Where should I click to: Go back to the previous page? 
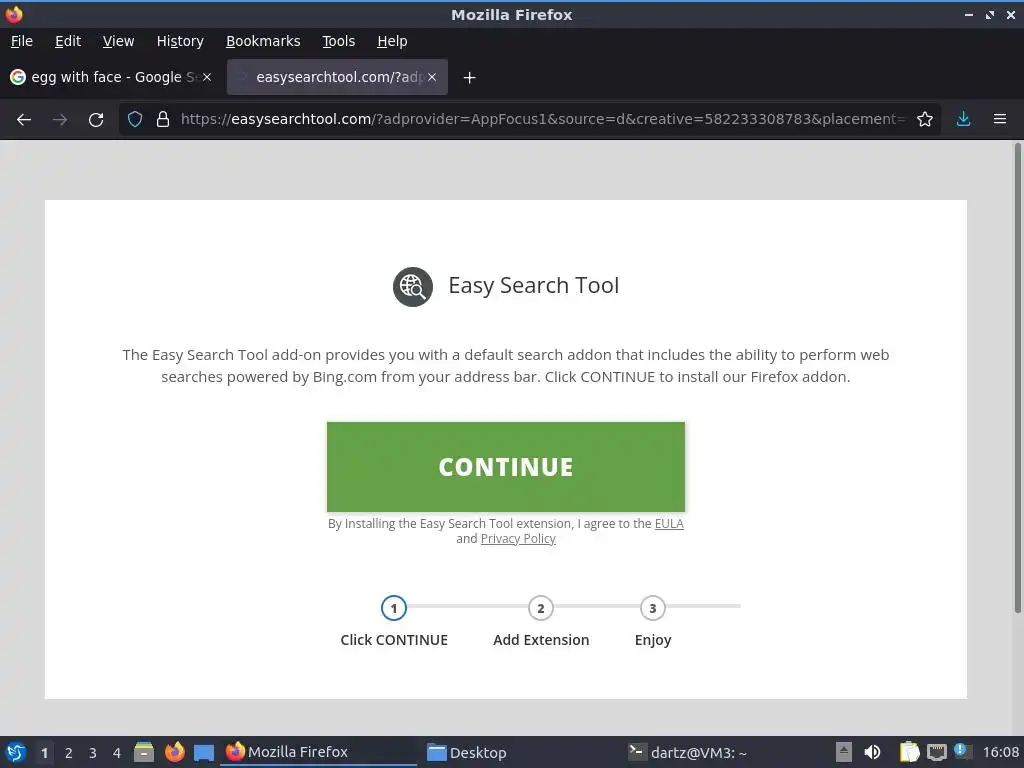click(24, 120)
